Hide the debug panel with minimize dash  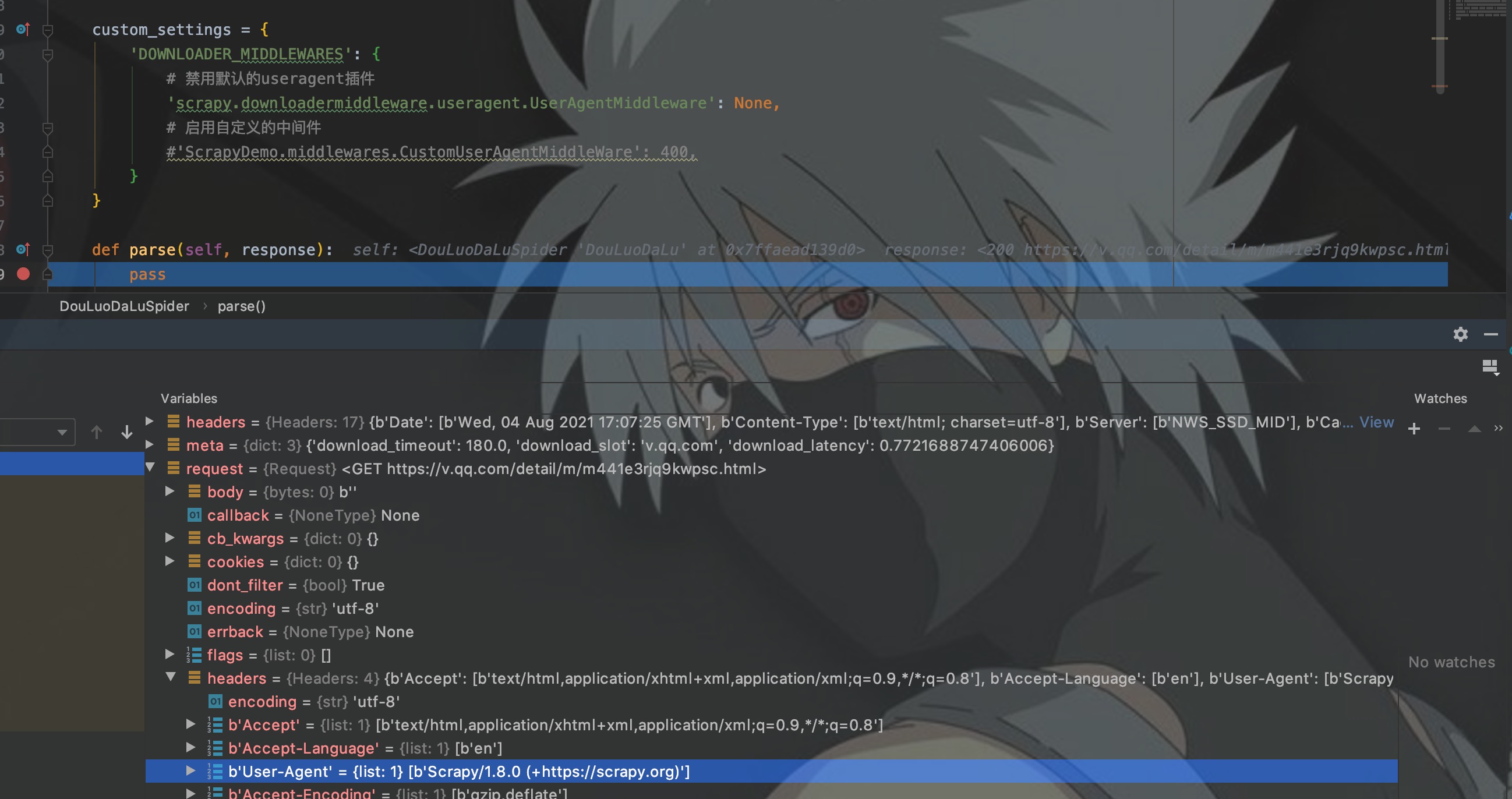(1491, 334)
